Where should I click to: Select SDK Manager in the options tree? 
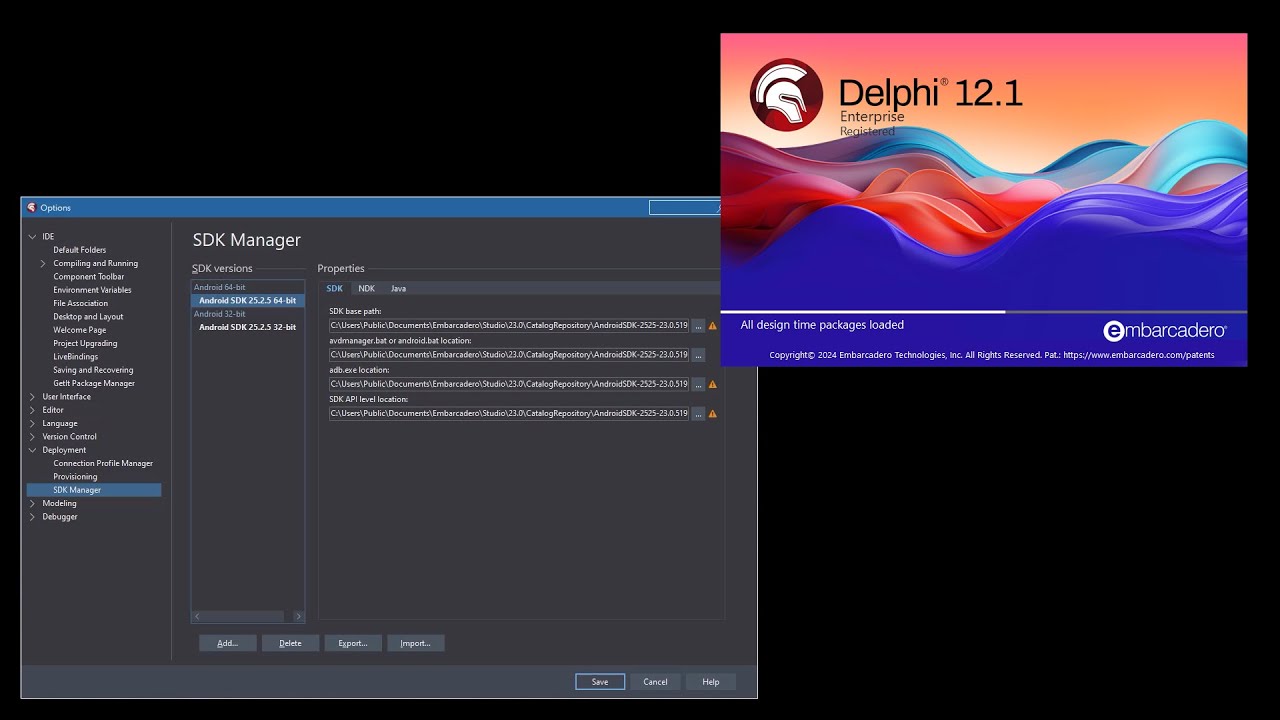pos(94,490)
